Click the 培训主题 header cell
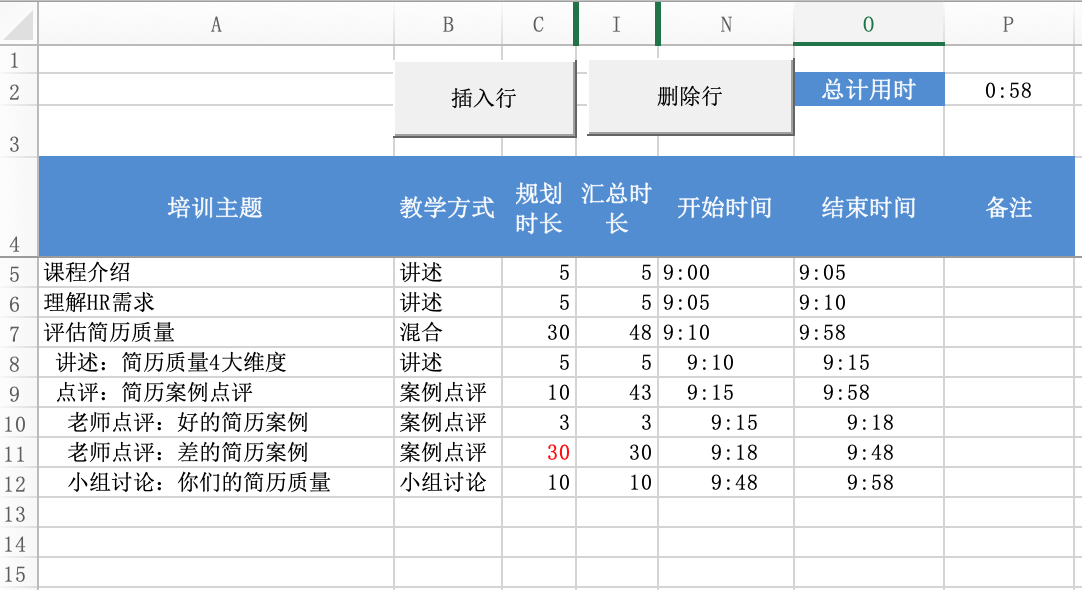 (216, 207)
